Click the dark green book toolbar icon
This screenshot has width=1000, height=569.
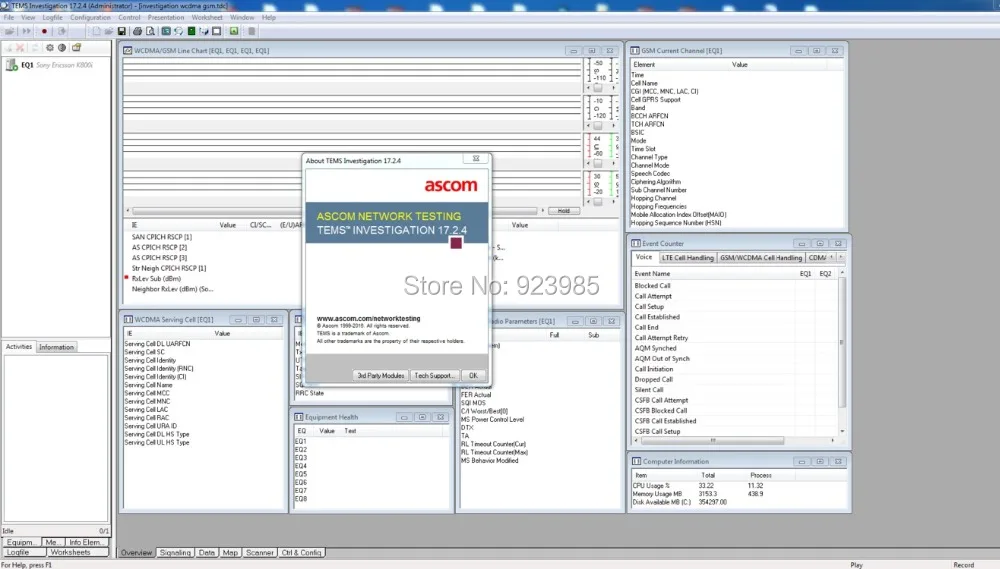coord(191,31)
